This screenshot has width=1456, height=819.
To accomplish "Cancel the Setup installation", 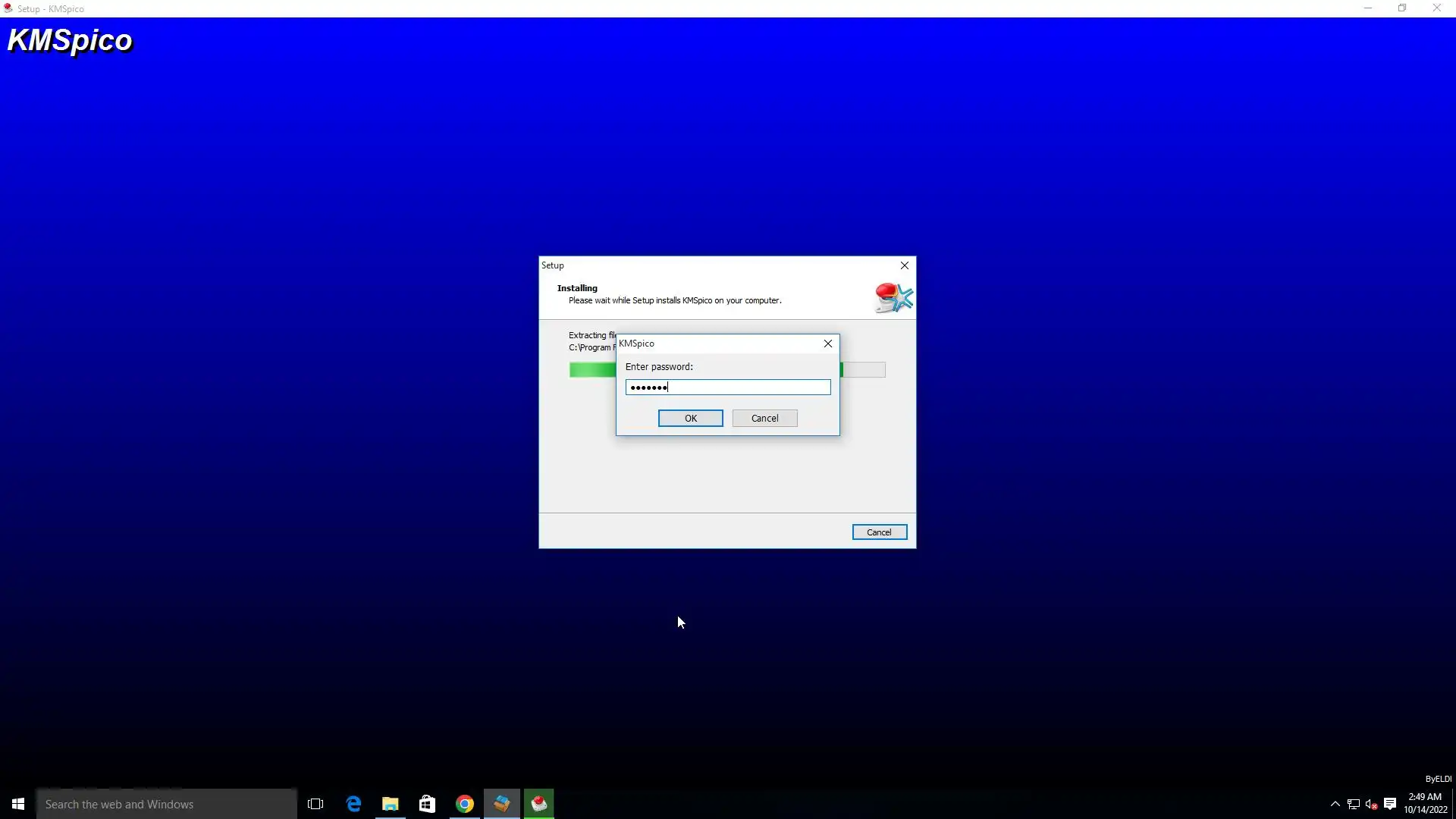I will point(879,532).
